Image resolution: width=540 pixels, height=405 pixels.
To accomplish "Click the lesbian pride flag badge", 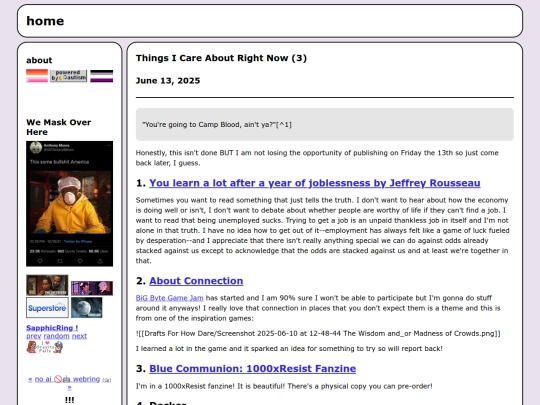I will click(x=37, y=76).
